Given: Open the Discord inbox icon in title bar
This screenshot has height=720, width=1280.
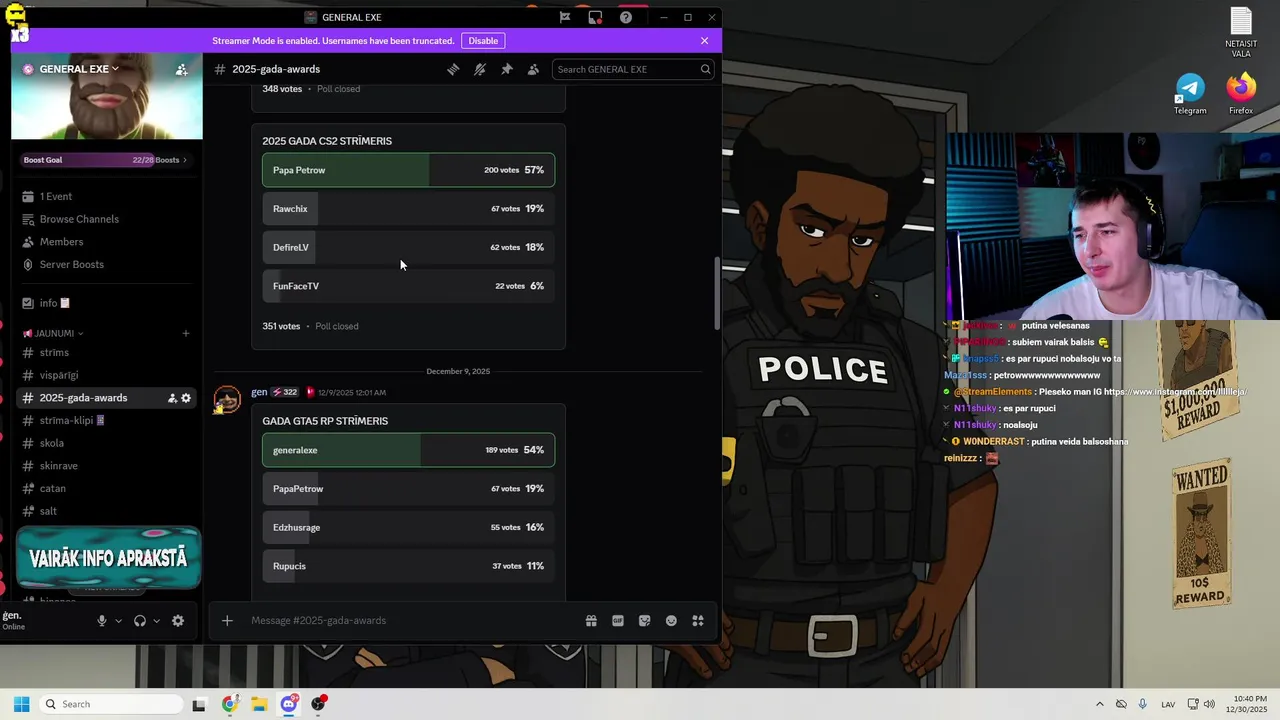Looking at the screenshot, I should coord(595,17).
